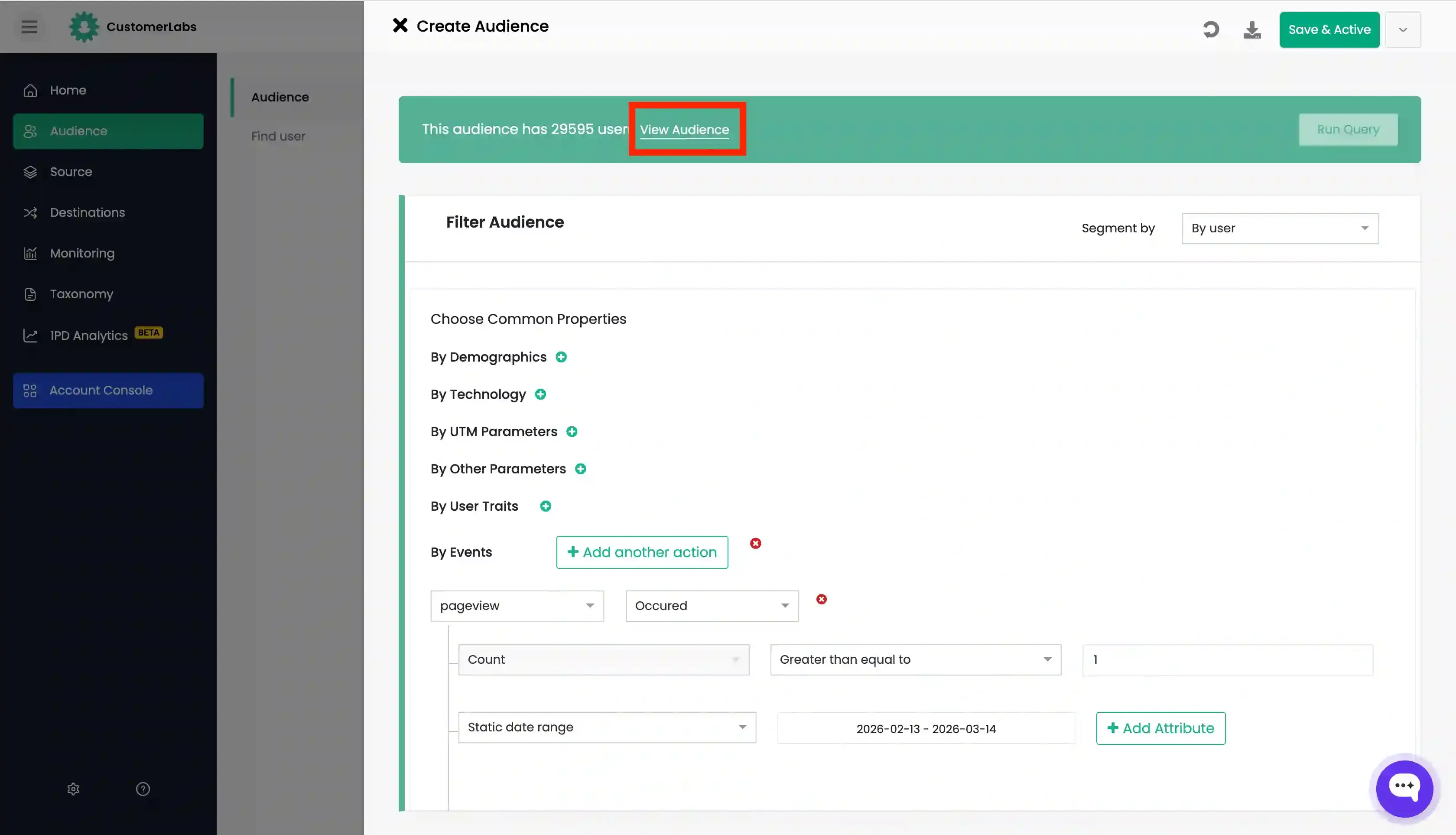Click the Home house icon
The width and height of the screenshot is (1456, 835).
tap(30, 90)
